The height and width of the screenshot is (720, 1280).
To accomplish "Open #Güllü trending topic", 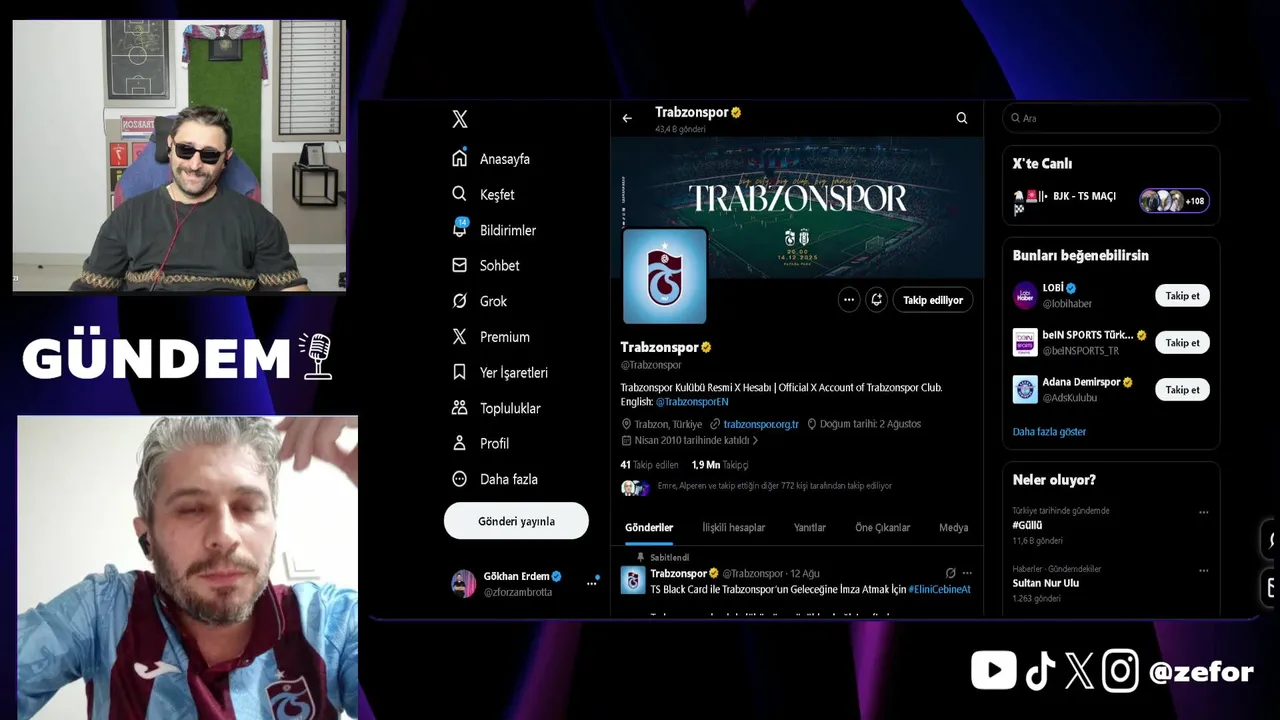I will click(x=1027, y=525).
